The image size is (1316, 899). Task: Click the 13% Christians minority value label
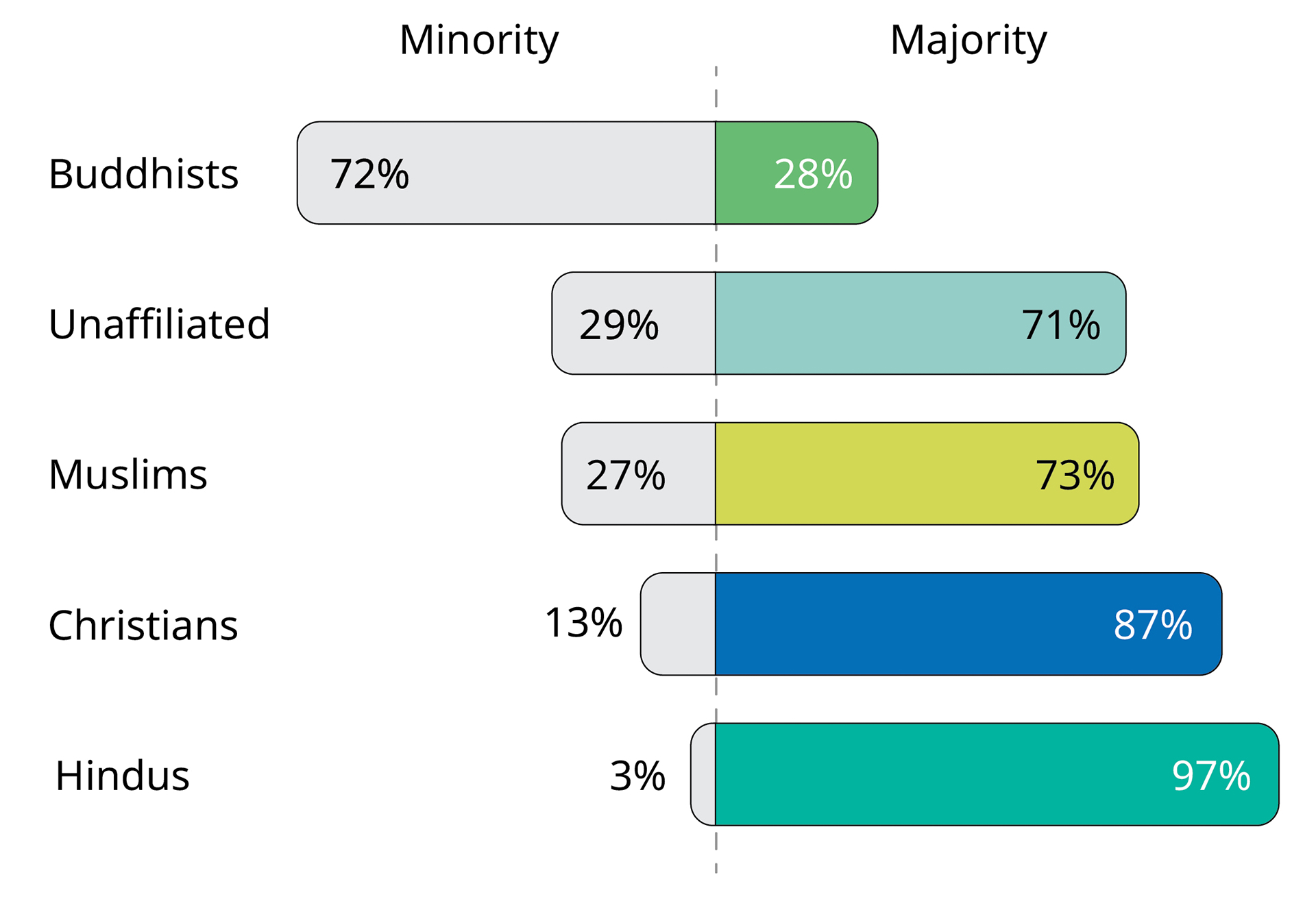583,624
